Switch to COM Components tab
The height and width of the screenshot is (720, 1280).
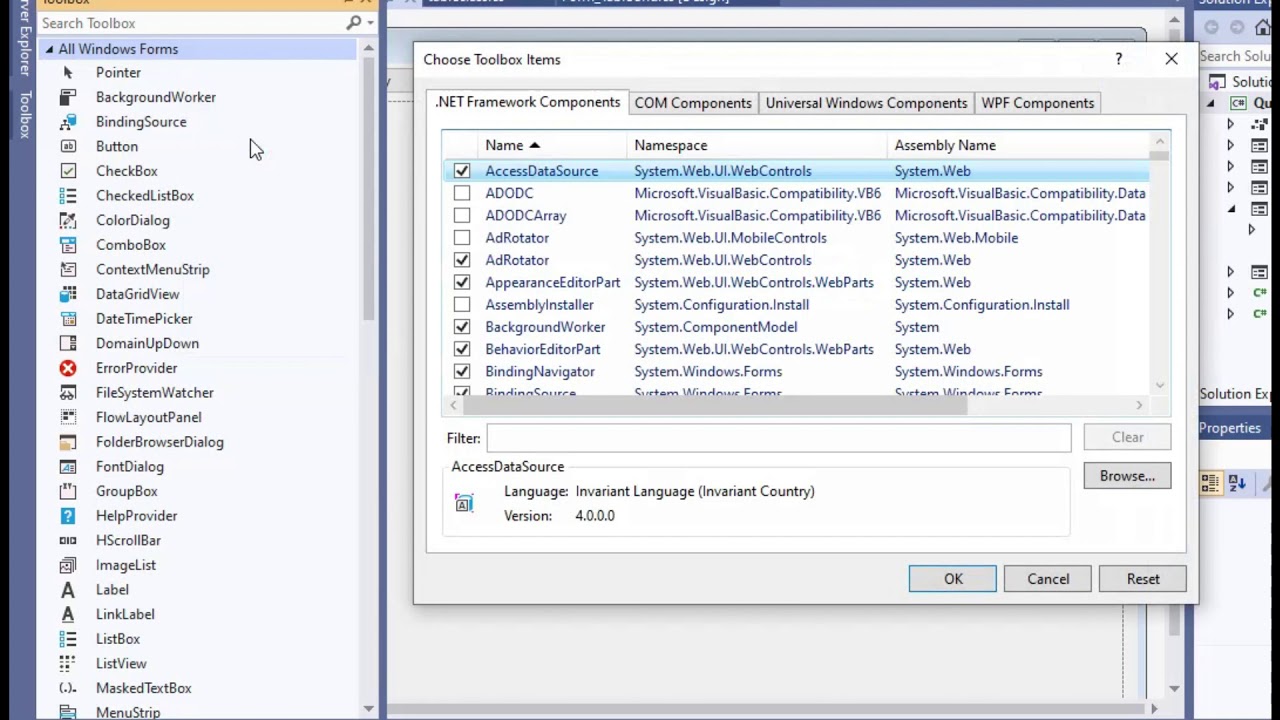[x=693, y=103]
